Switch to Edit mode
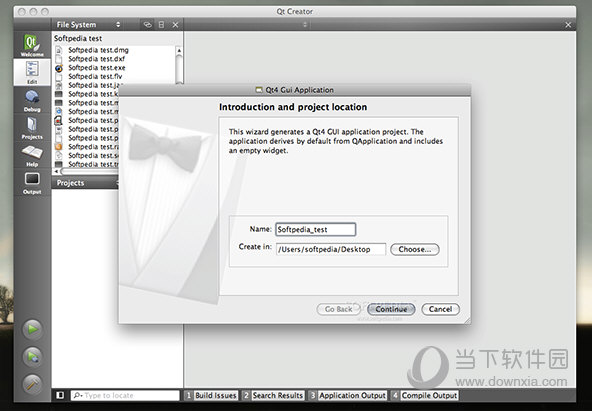Screen dimensions: 592x411 tap(32, 72)
